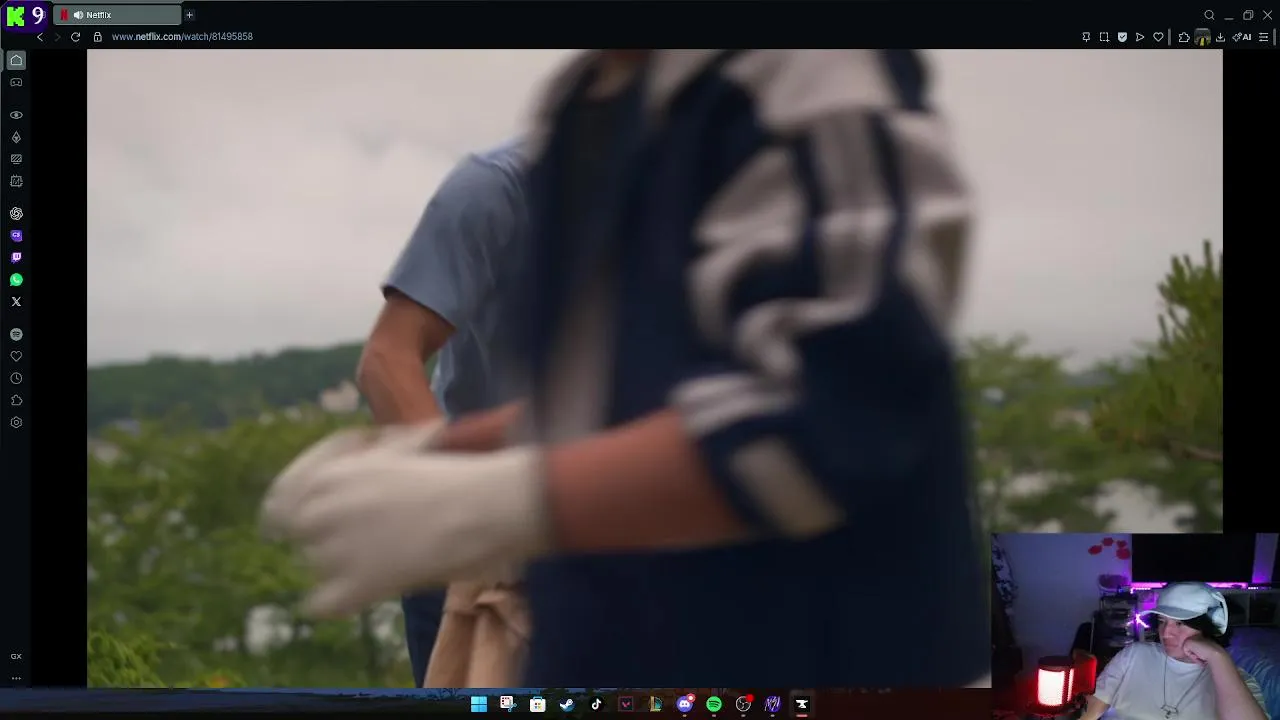Open Easy Setup sliders menu

pyautogui.click(x=1264, y=37)
